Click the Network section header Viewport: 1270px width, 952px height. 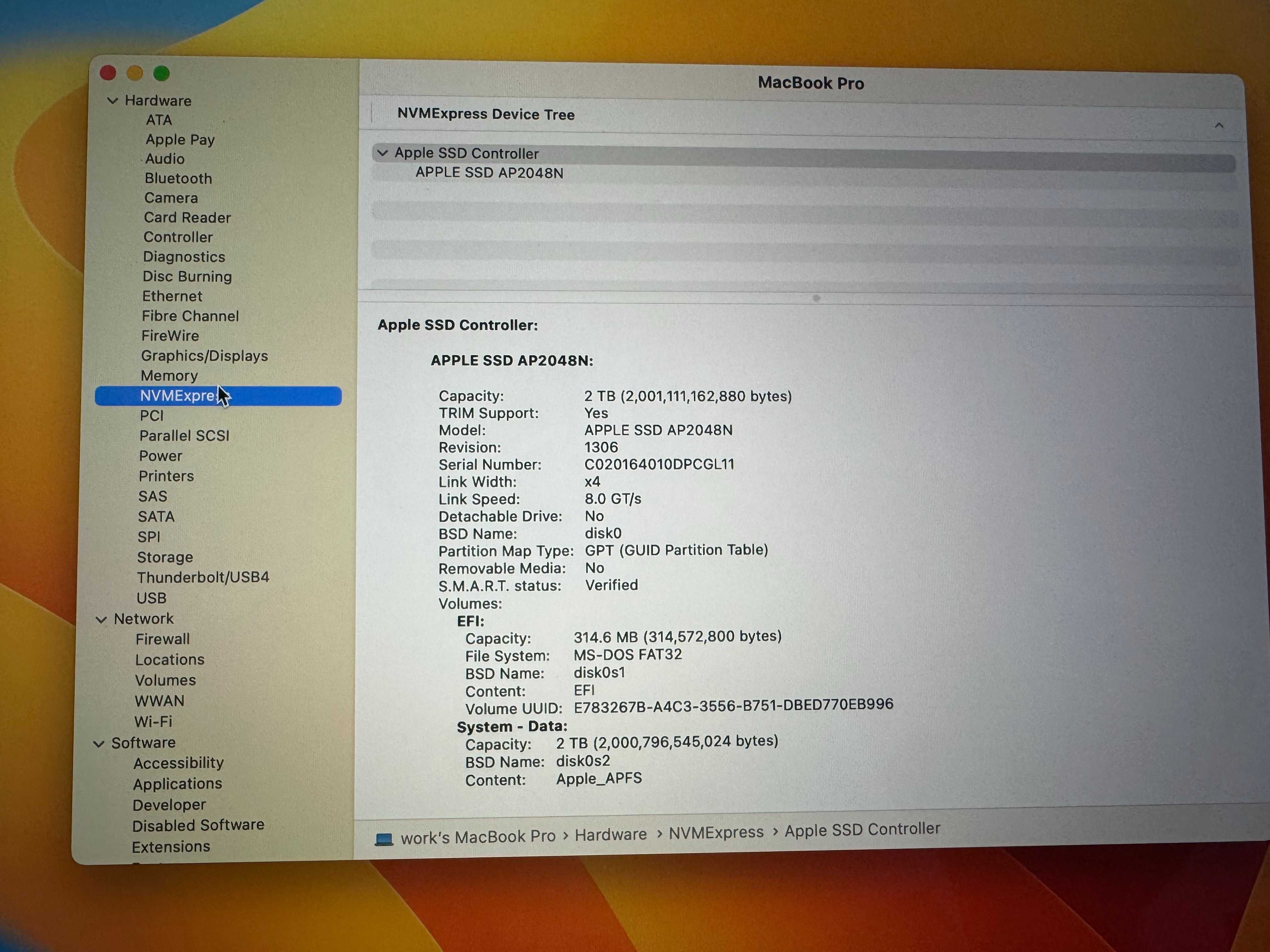[144, 619]
